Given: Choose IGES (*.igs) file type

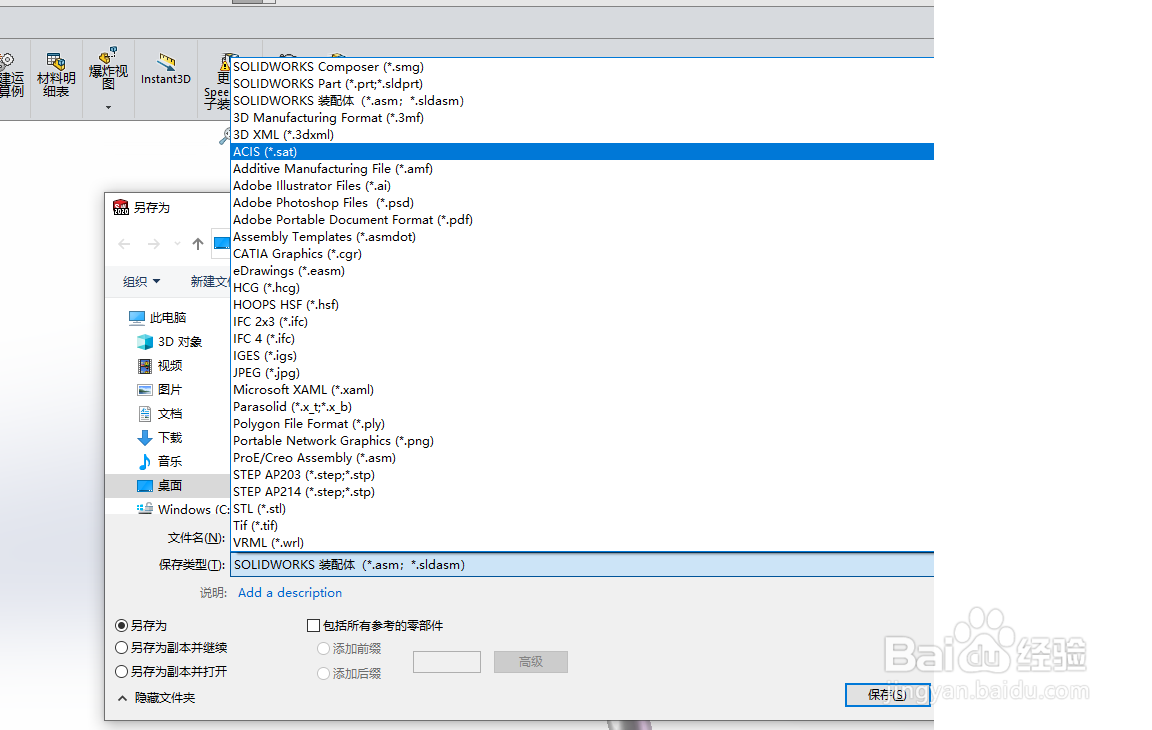Looking at the screenshot, I should 582,355.
